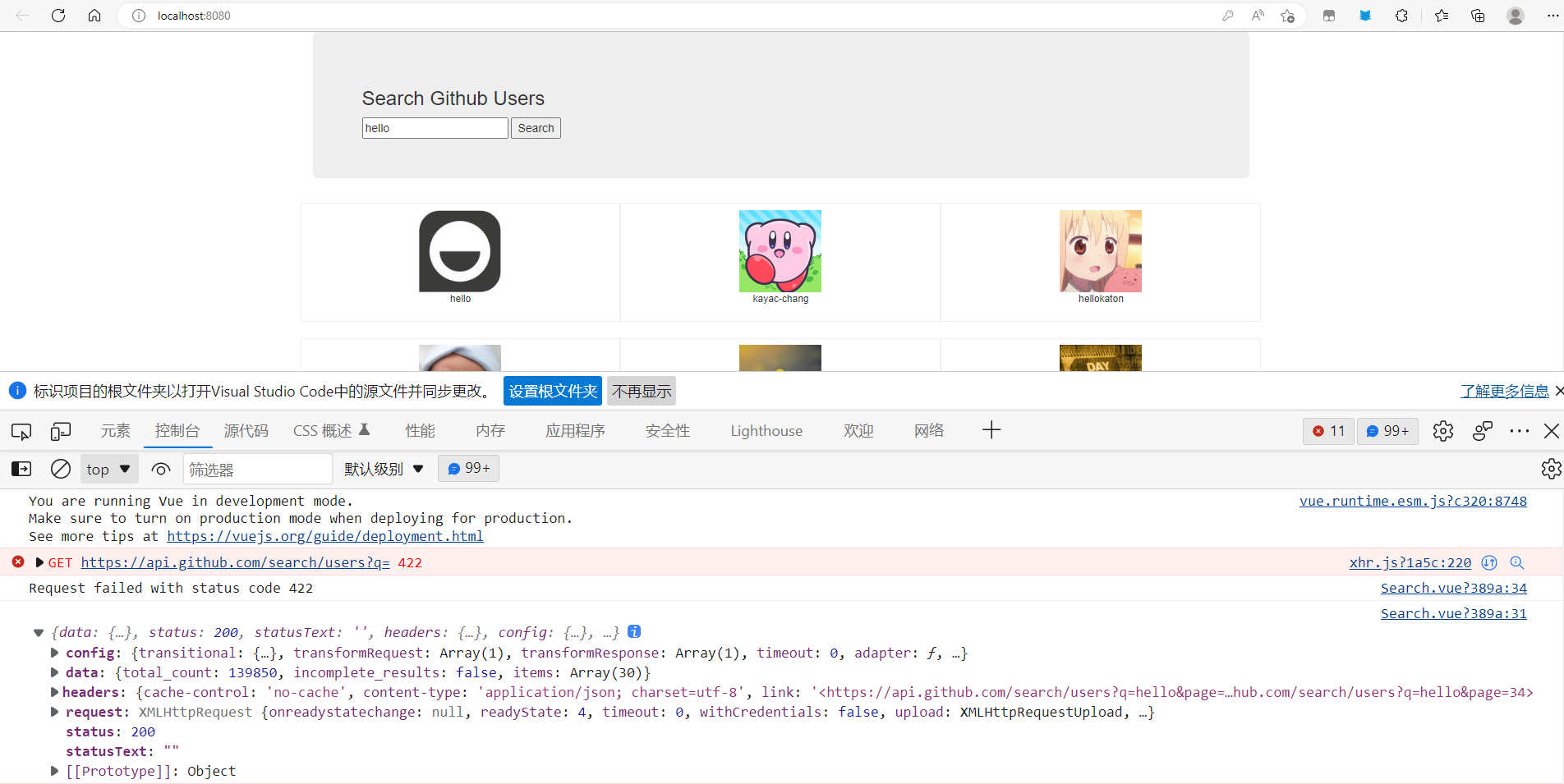Switch to the CSS 概述 tab
The width and height of the screenshot is (1564, 784).
[331, 431]
